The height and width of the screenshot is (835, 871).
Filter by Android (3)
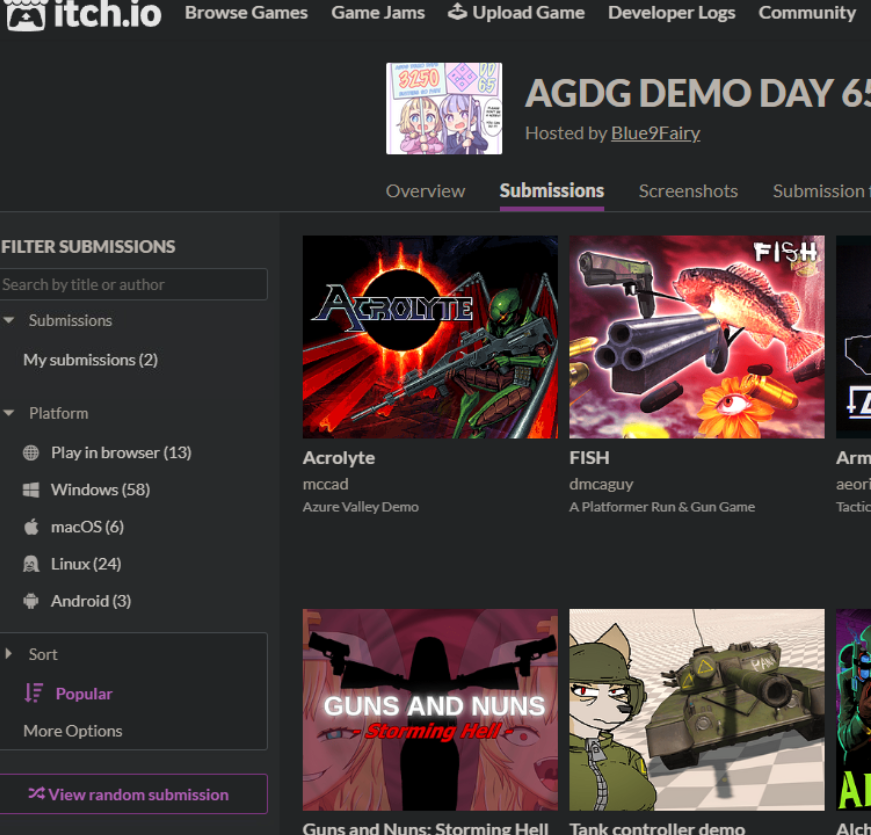coord(91,601)
